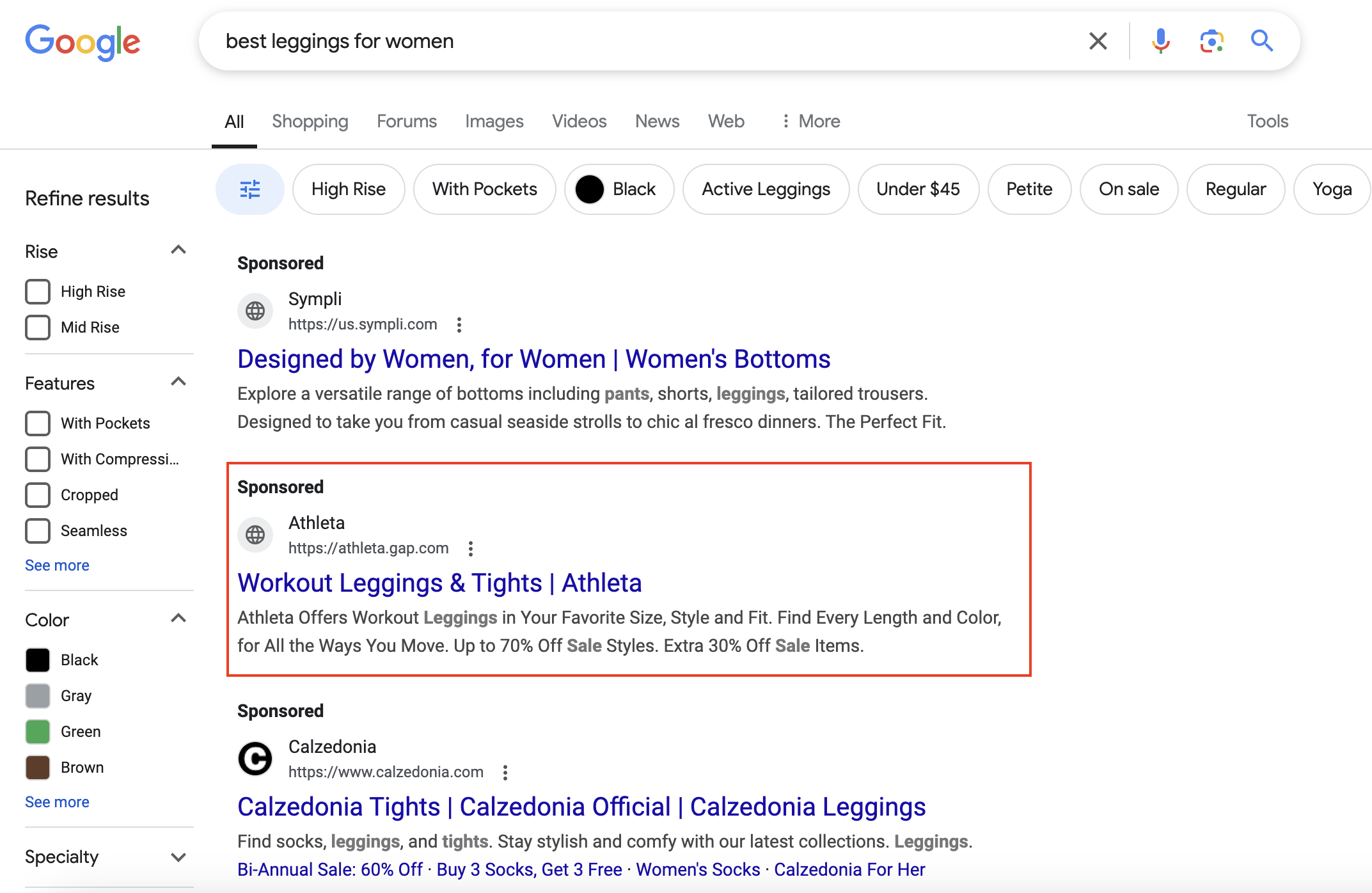Open the Images tab
The height and width of the screenshot is (893, 1372).
pyautogui.click(x=494, y=121)
